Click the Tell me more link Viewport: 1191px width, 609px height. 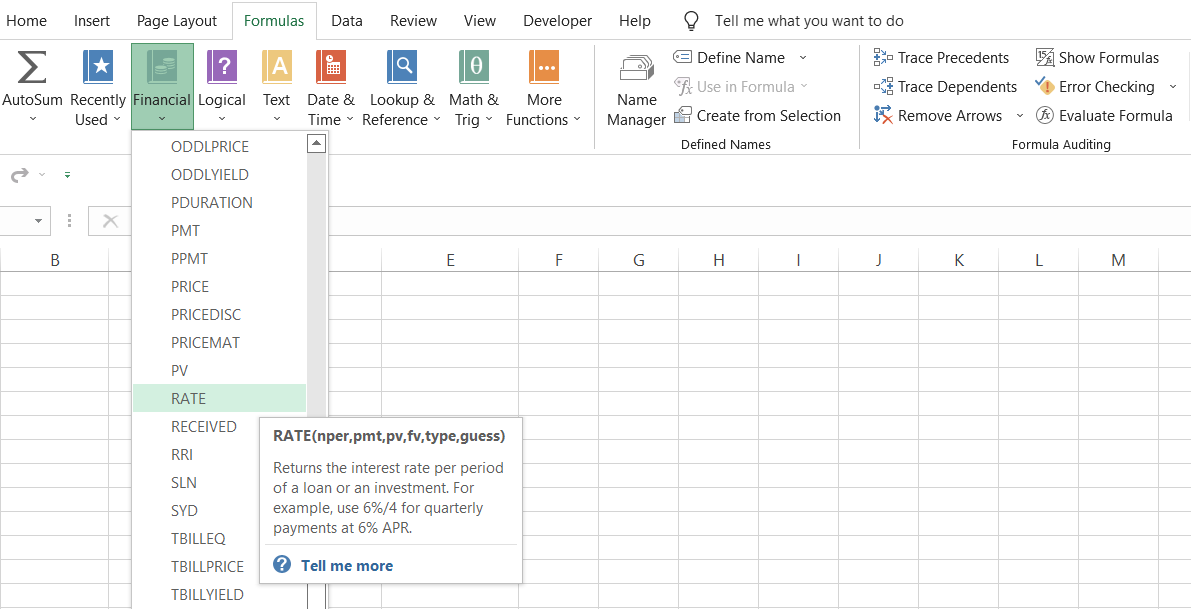click(346, 566)
